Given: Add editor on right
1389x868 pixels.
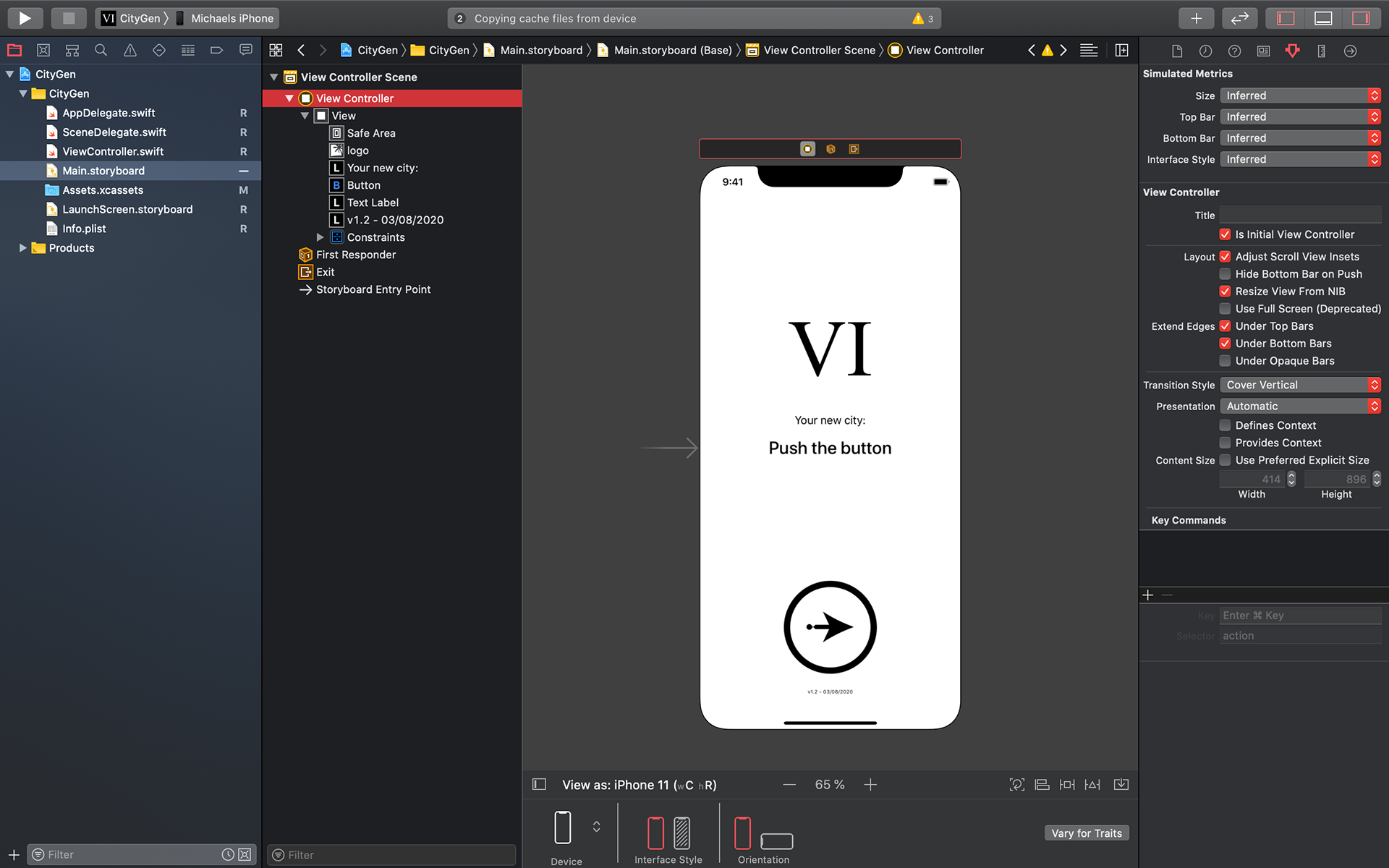Looking at the screenshot, I should click(x=1122, y=50).
